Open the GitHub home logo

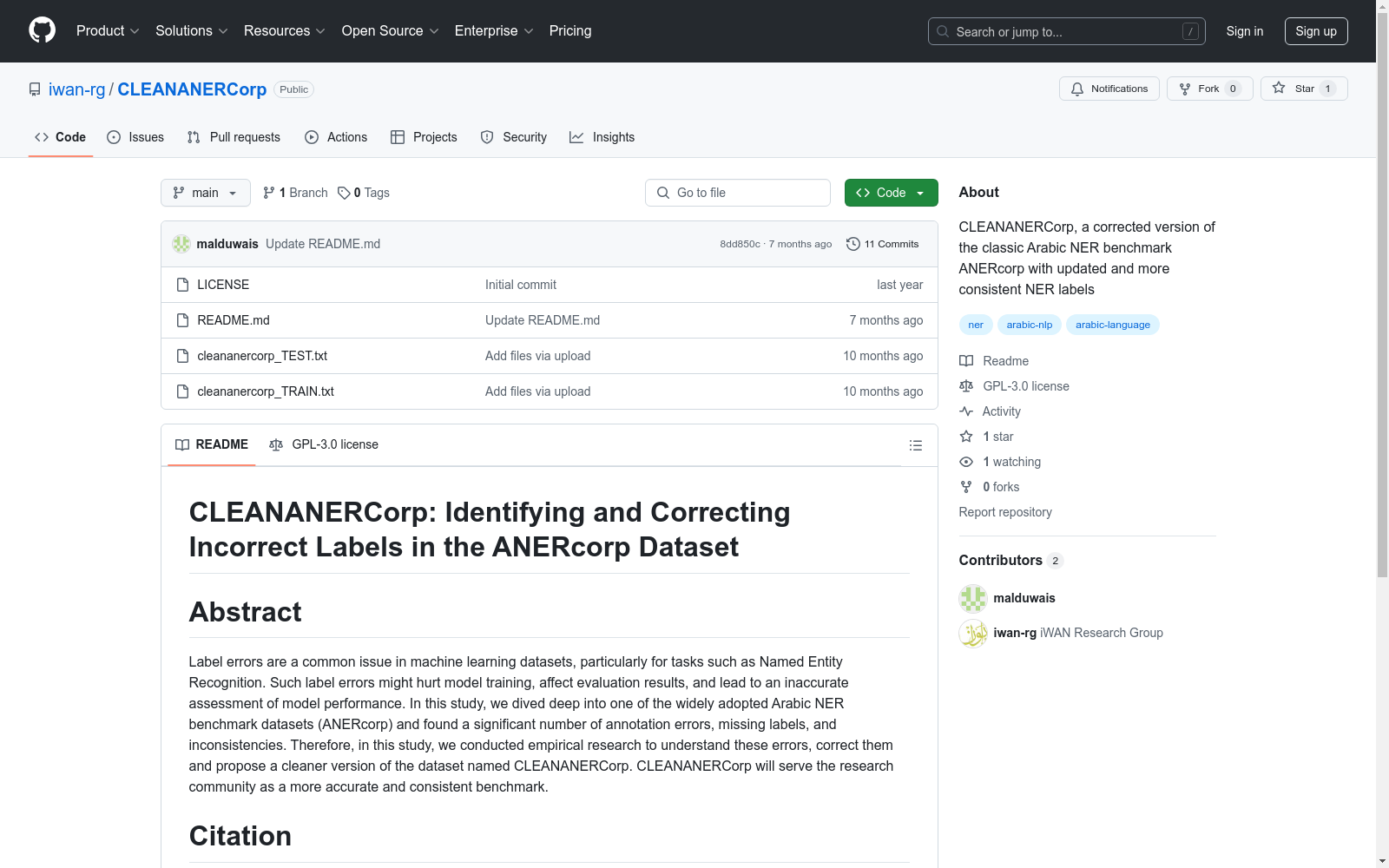[42, 30]
